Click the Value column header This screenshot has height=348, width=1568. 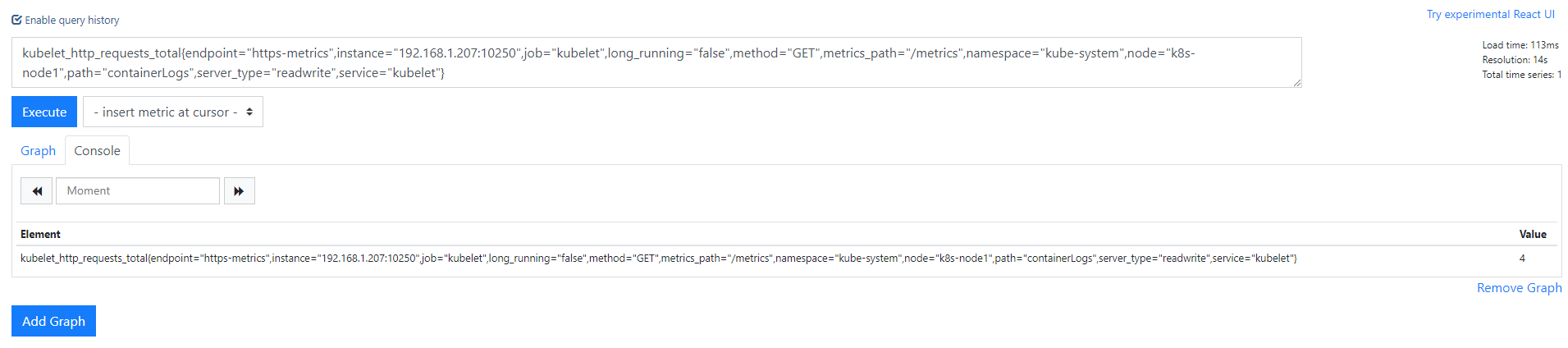[1532, 234]
